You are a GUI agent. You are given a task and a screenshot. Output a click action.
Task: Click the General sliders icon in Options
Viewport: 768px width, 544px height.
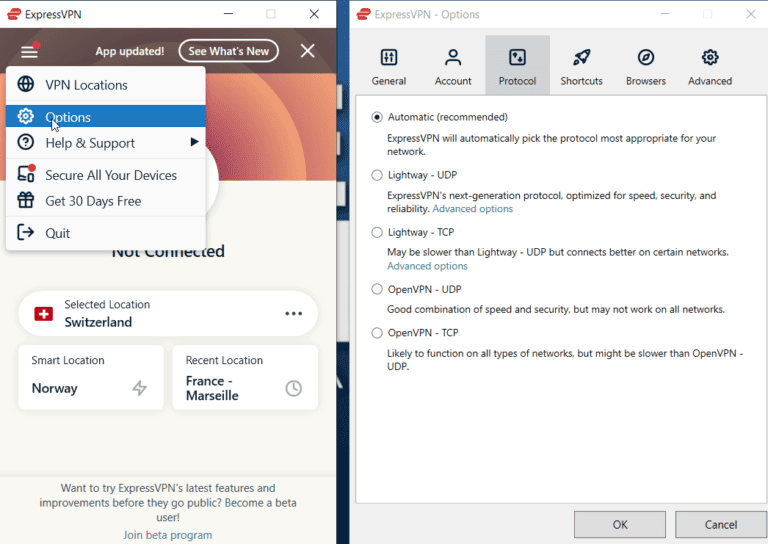389,57
